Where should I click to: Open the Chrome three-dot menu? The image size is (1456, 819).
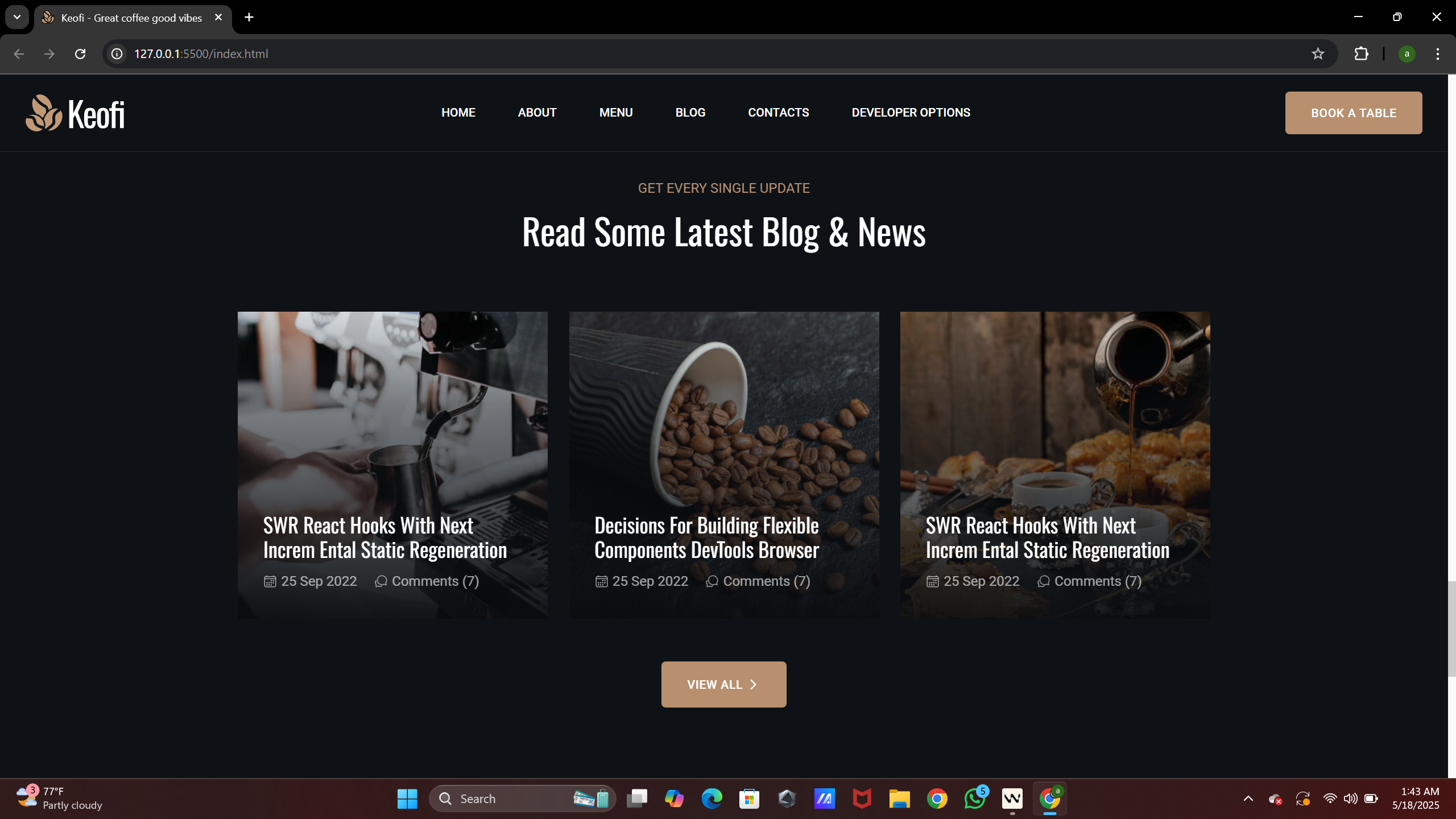pyautogui.click(x=1437, y=53)
